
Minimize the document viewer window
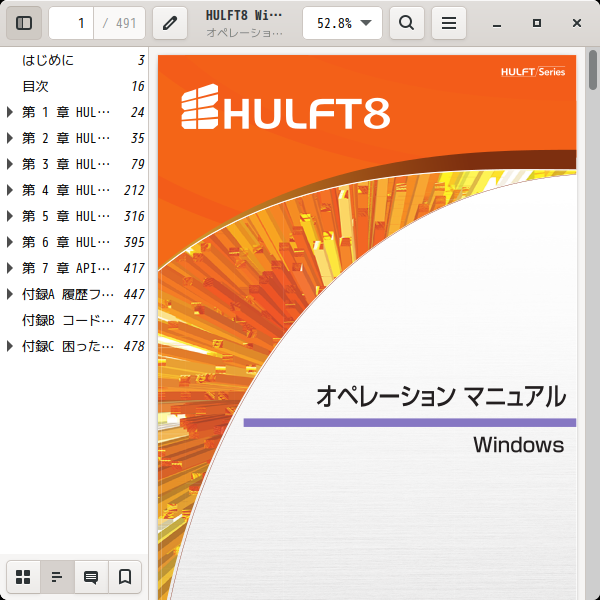pyautogui.click(x=497, y=23)
